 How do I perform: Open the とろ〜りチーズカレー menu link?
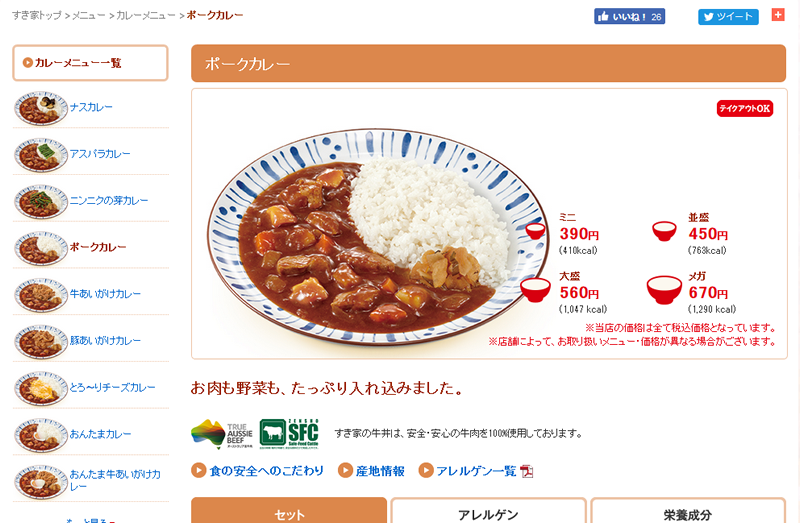pos(112,387)
